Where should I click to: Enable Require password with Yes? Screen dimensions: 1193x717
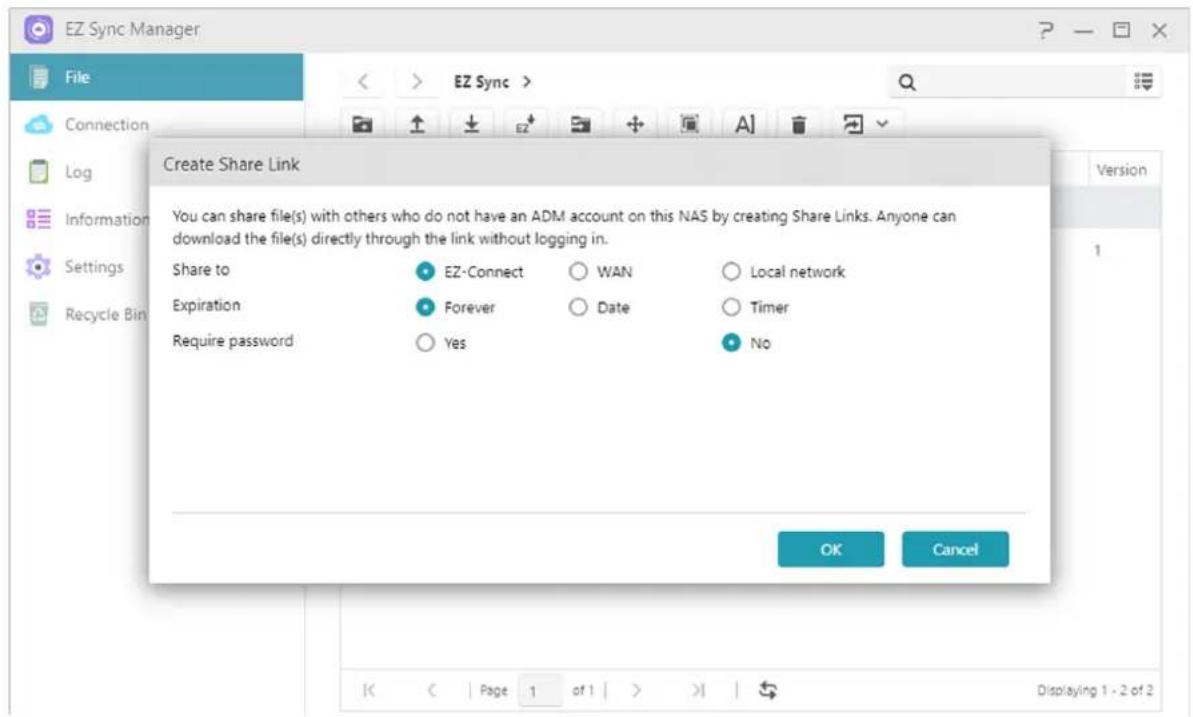click(425, 343)
